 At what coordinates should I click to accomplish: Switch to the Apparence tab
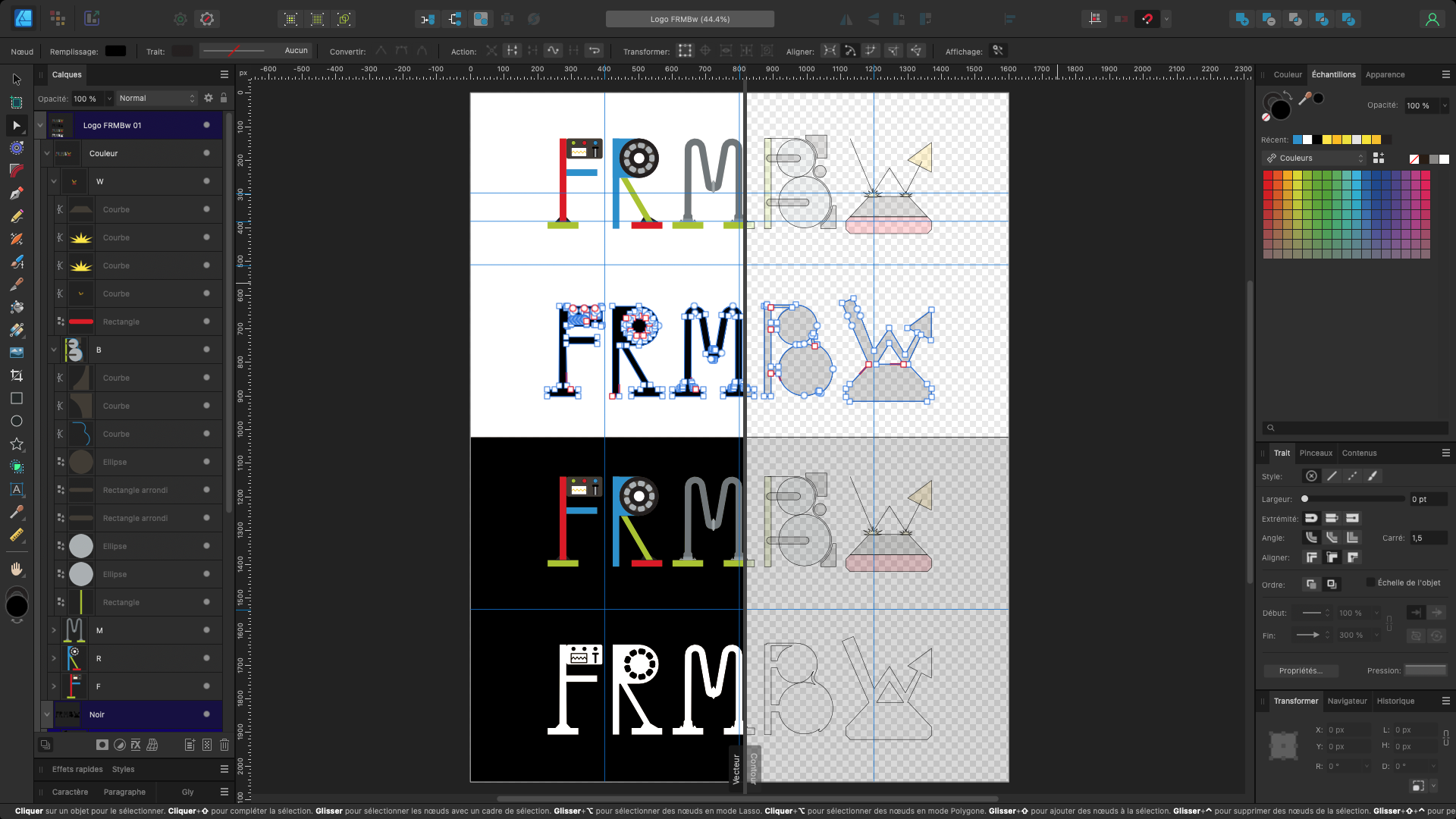coord(1385,74)
